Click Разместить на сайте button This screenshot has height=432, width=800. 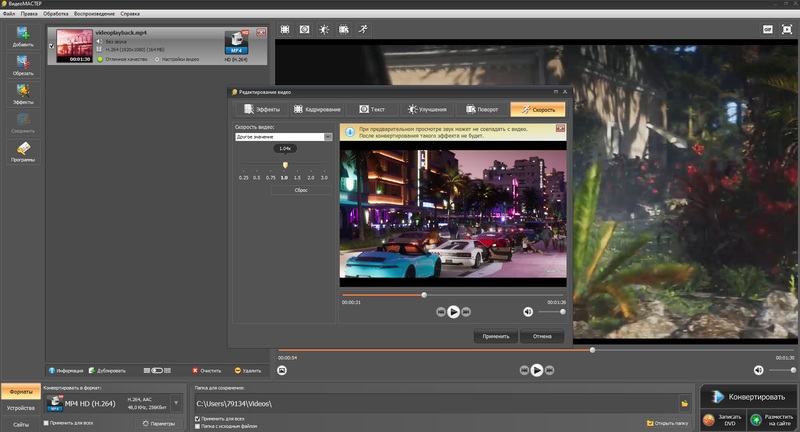click(x=772, y=420)
